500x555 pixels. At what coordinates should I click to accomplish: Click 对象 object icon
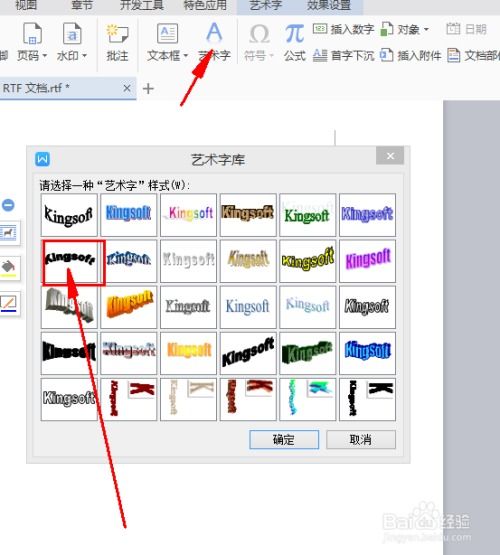[x=386, y=29]
